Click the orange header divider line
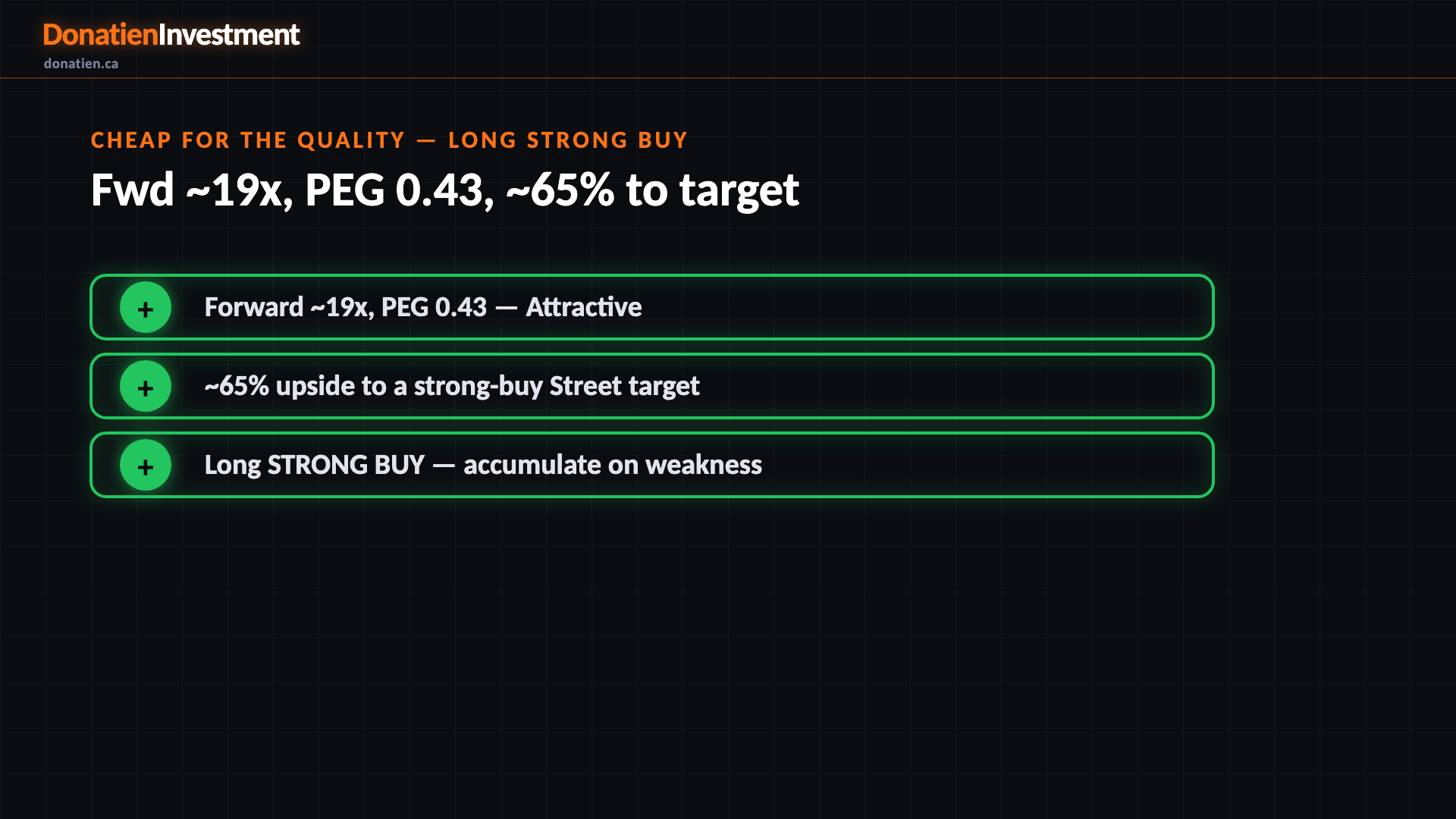1456x819 pixels. pos(728,77)
